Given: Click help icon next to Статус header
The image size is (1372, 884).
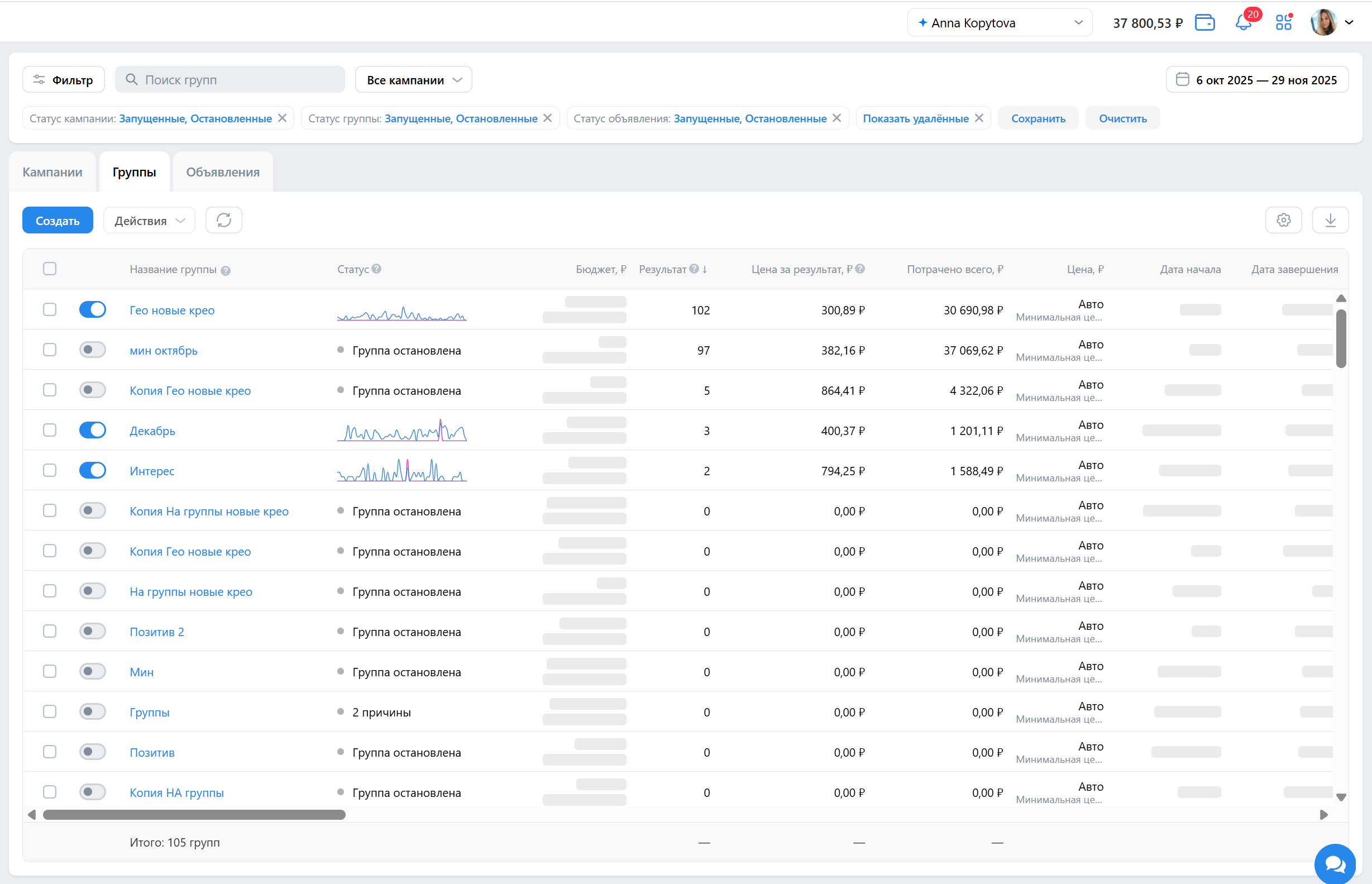Looking at the screenshot, I should [x=376, y=269].
